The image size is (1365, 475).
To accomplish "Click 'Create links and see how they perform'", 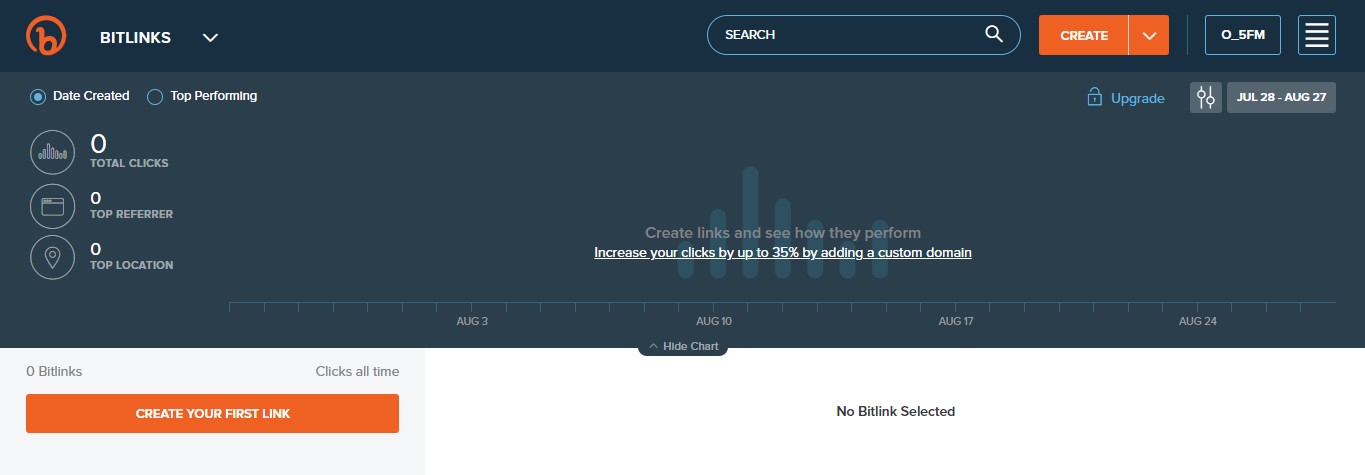I will click(783, 233).
